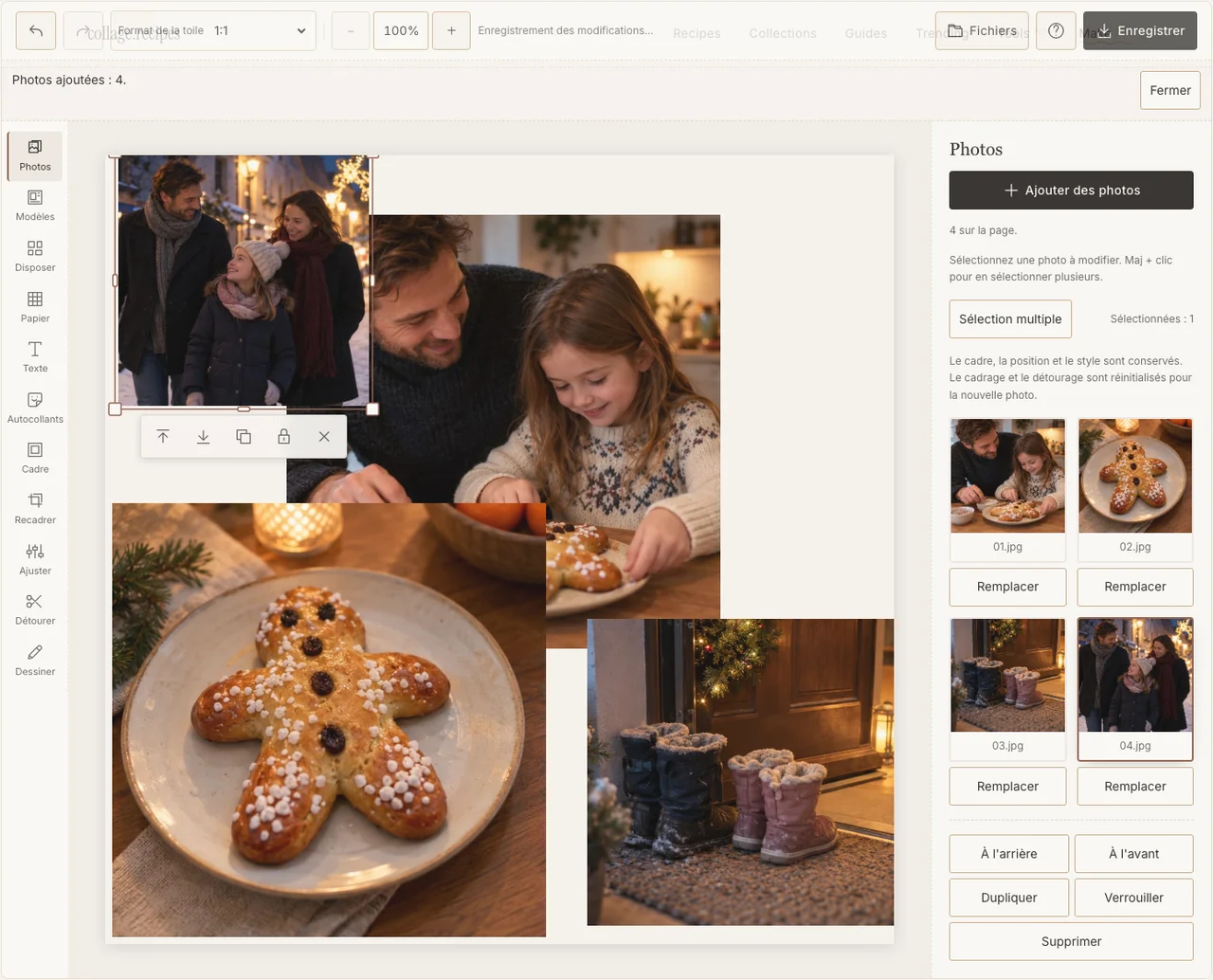Open the Papier background tool
This screenshot has width=1213, height=980.
click(x=35, y=307)
